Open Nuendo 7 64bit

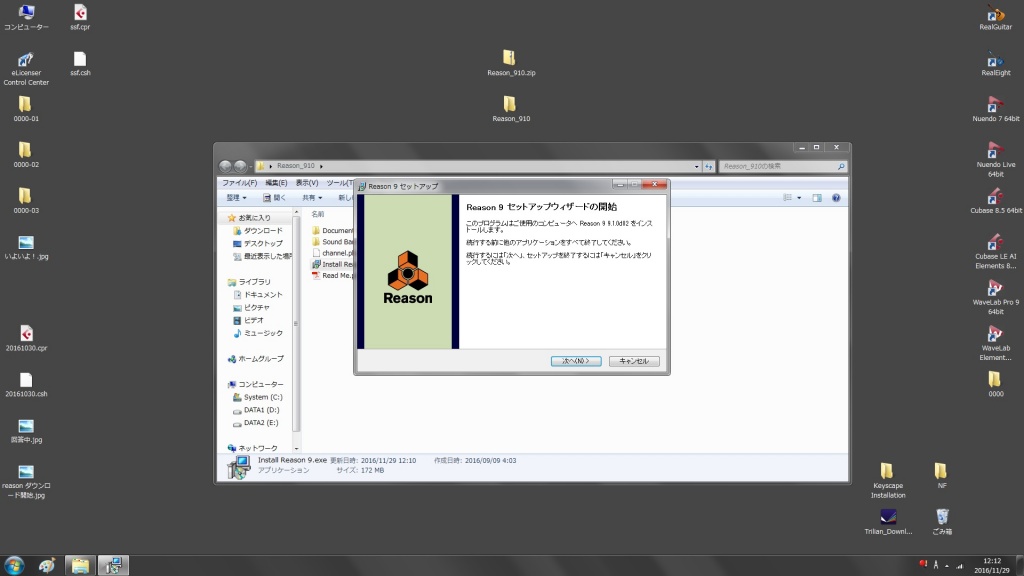[x=994, y=106]
